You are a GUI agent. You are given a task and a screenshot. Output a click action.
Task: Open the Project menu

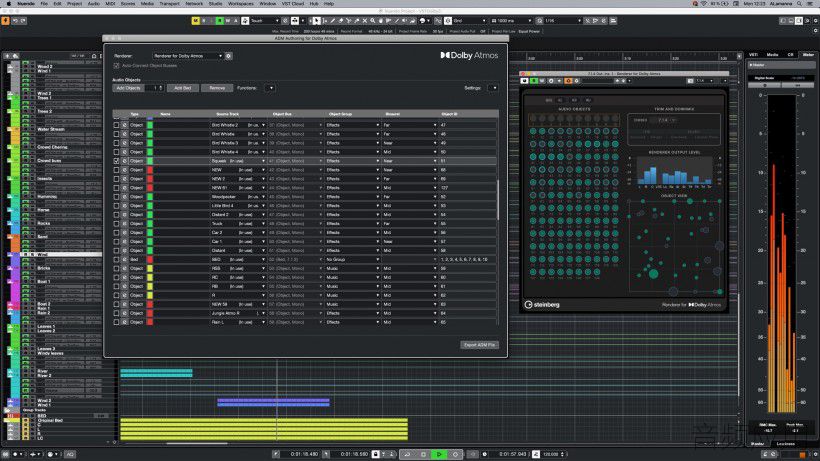click(74, 3)
